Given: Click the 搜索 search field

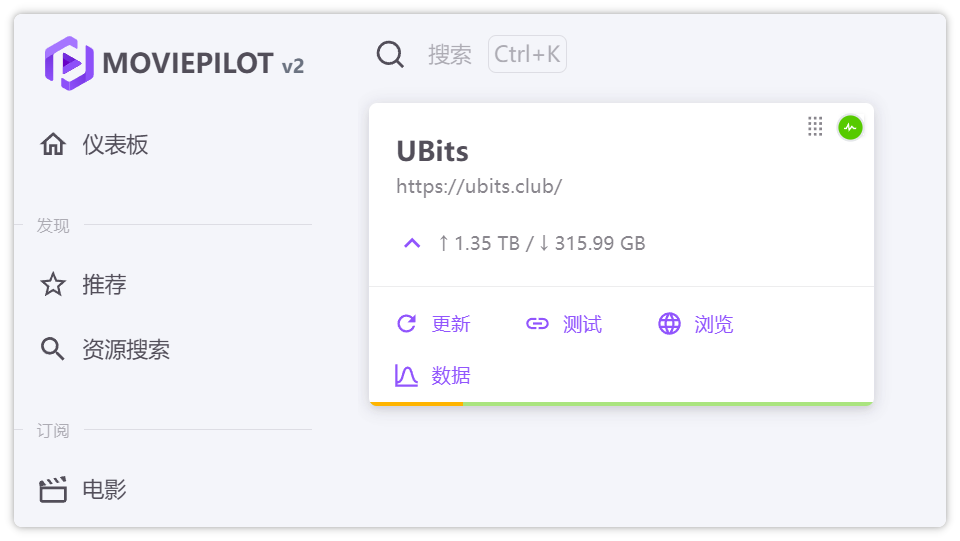Looking at the screenshot, I should [x=450, y=54].
